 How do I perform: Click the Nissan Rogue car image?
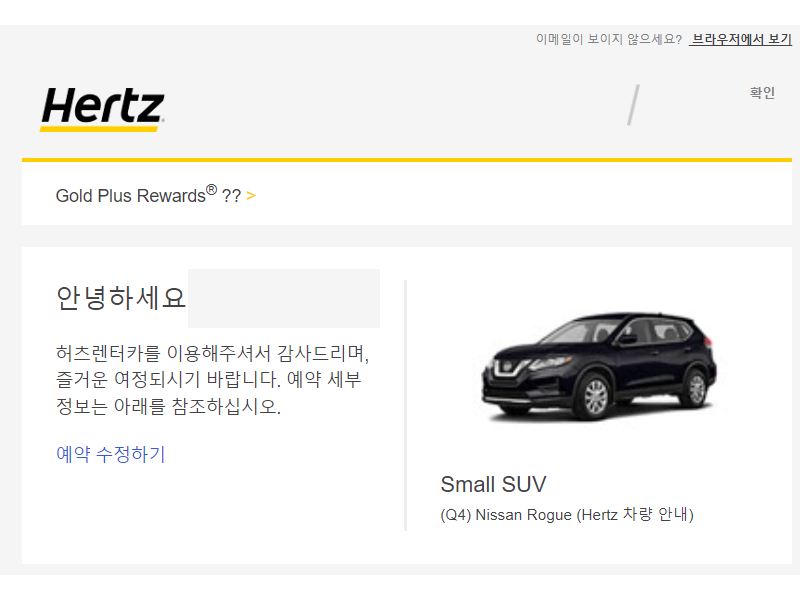(599, 367)
